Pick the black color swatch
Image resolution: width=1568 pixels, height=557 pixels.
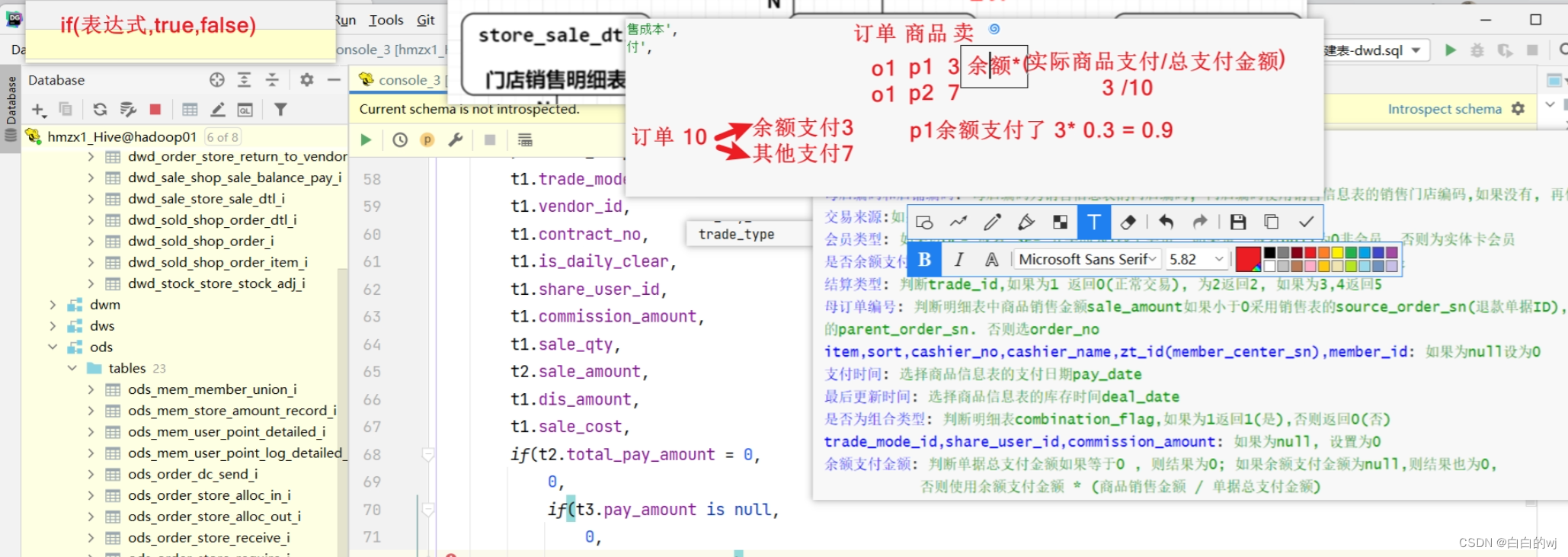coord(1269,253)
